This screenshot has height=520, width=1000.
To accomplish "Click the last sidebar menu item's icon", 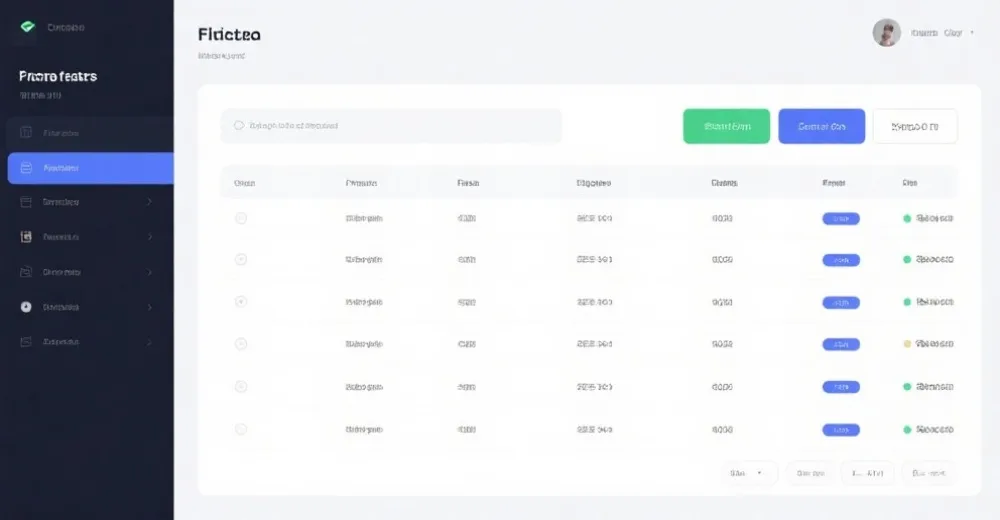I will [x=26, y=342].
